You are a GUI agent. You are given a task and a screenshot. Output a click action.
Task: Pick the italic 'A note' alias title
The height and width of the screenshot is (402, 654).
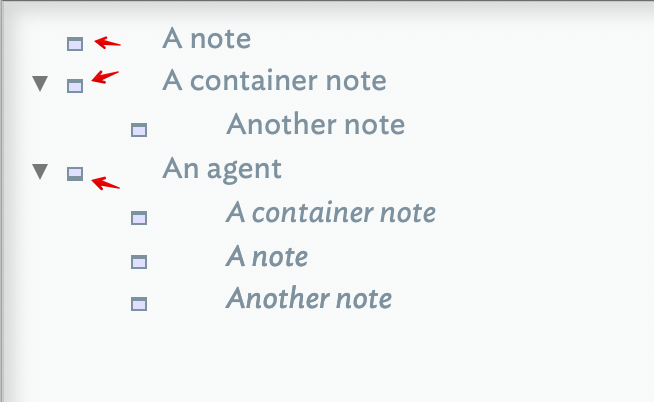point(266,257)
